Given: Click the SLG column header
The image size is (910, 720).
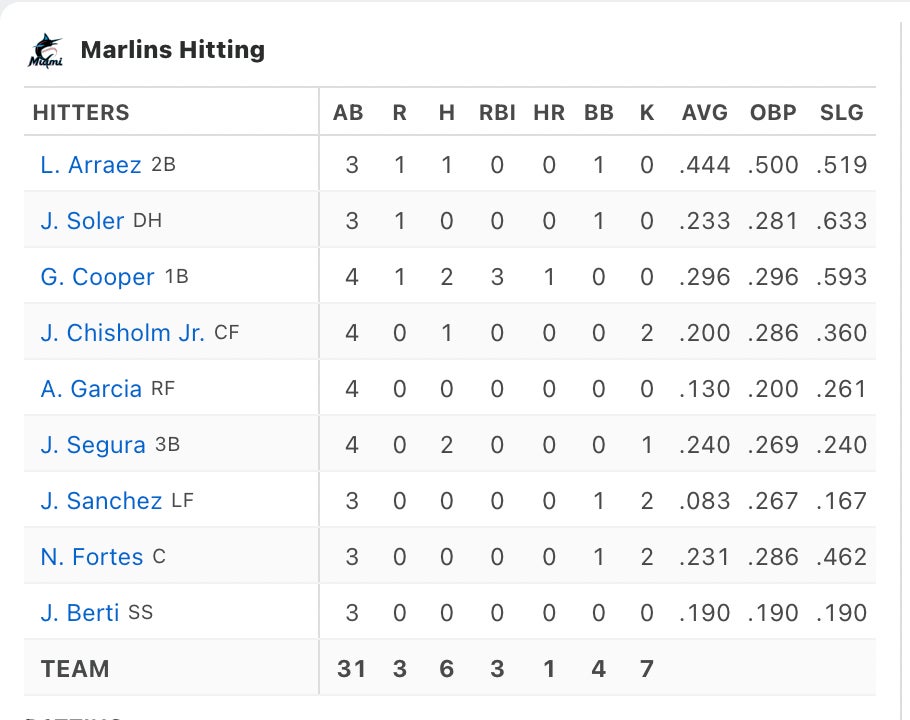Looking at the screenshot, I should [x=841, y=113].
